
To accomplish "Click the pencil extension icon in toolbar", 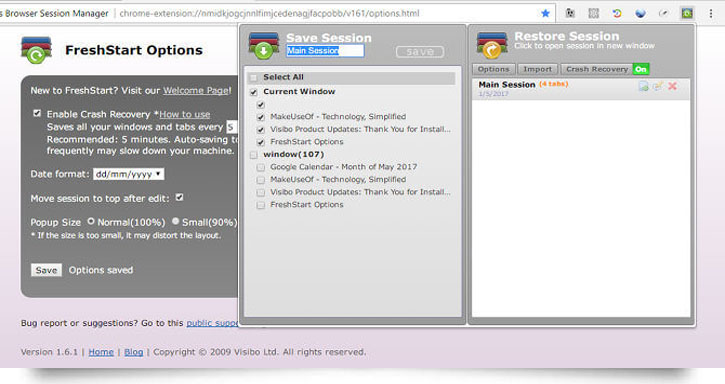I will click(664, 13).
